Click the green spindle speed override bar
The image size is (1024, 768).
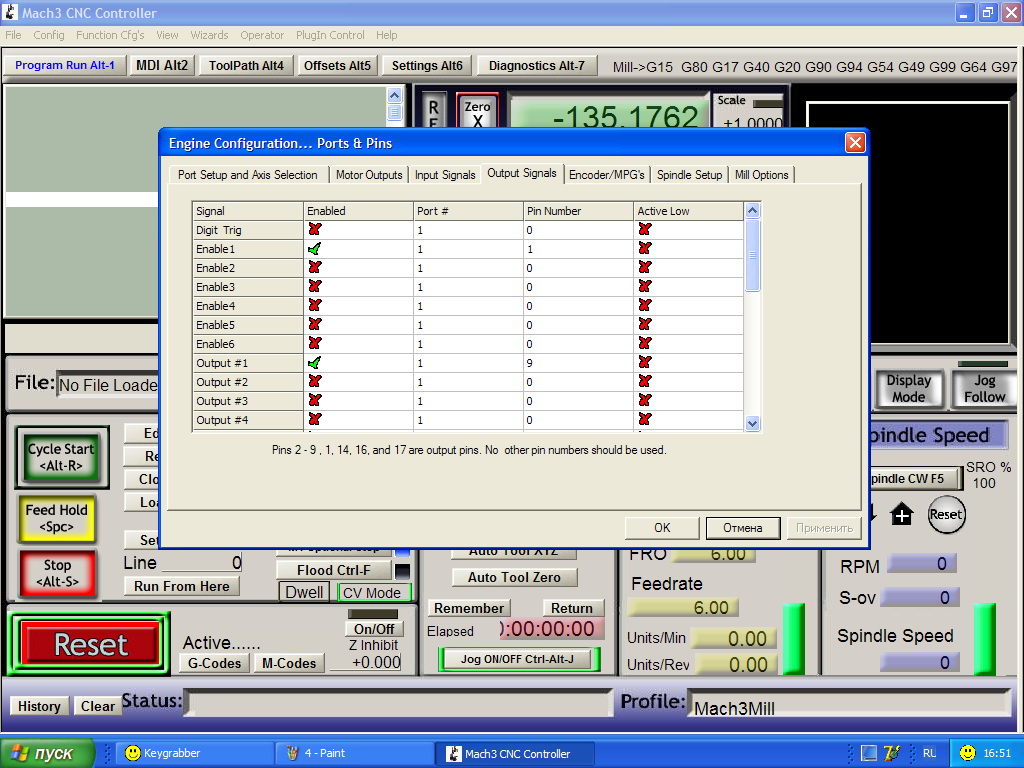(x=985, y=639)
